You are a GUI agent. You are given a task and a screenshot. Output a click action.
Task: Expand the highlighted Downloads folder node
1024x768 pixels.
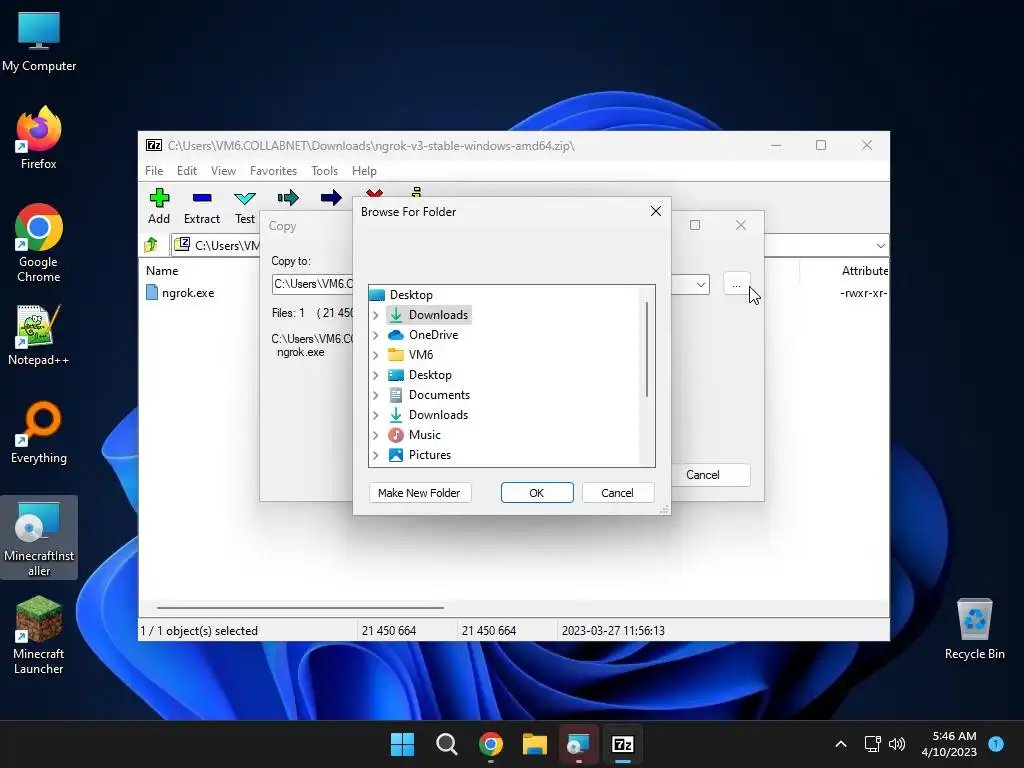tap(376, 315)
